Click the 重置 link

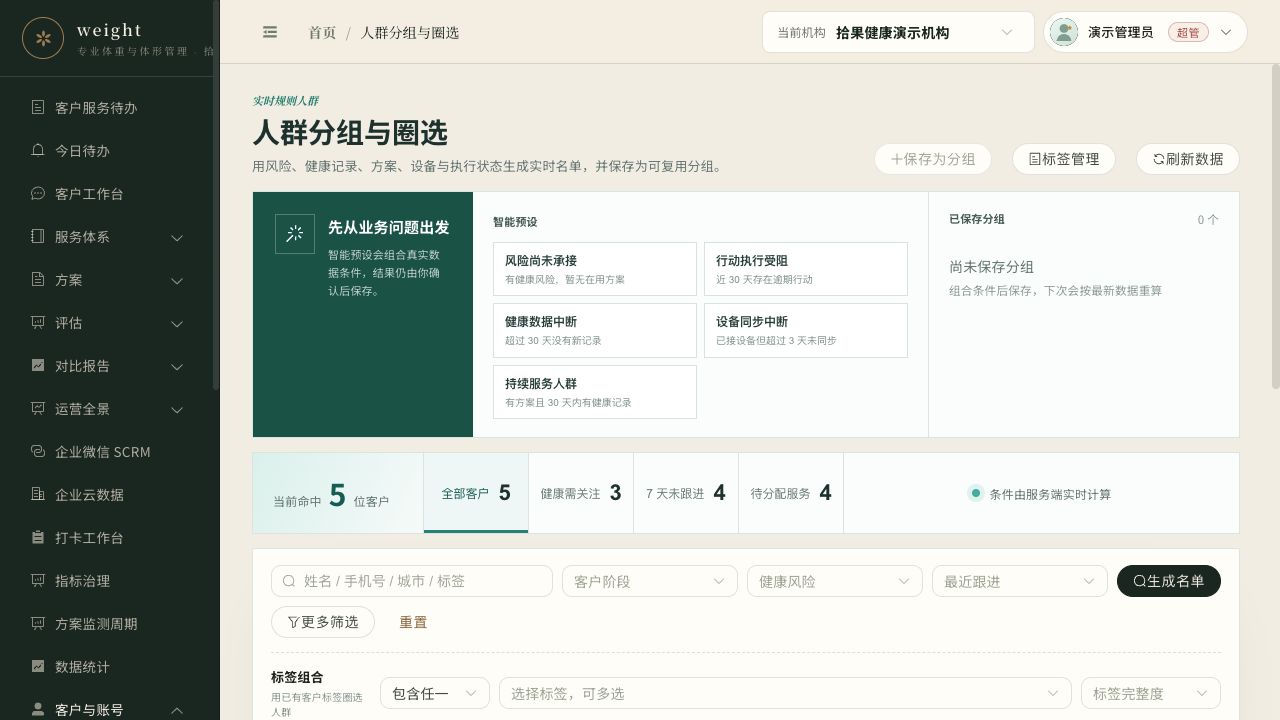413,622
